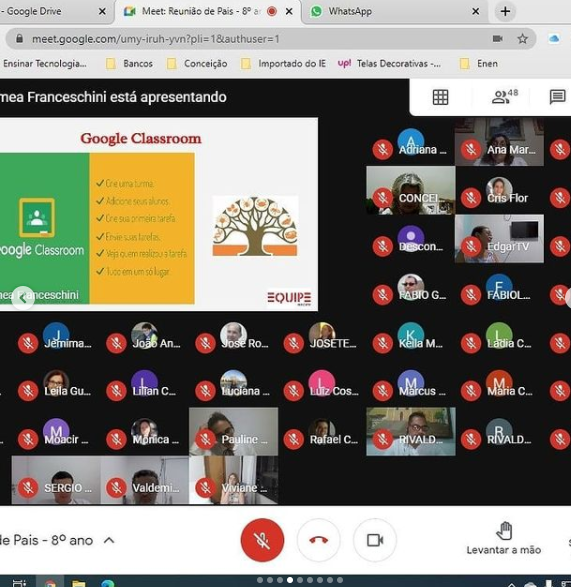Select the RIVALD tile with video feed
Image resolution: width=571 pixels, height=587 pixels.
coord(411,432)
